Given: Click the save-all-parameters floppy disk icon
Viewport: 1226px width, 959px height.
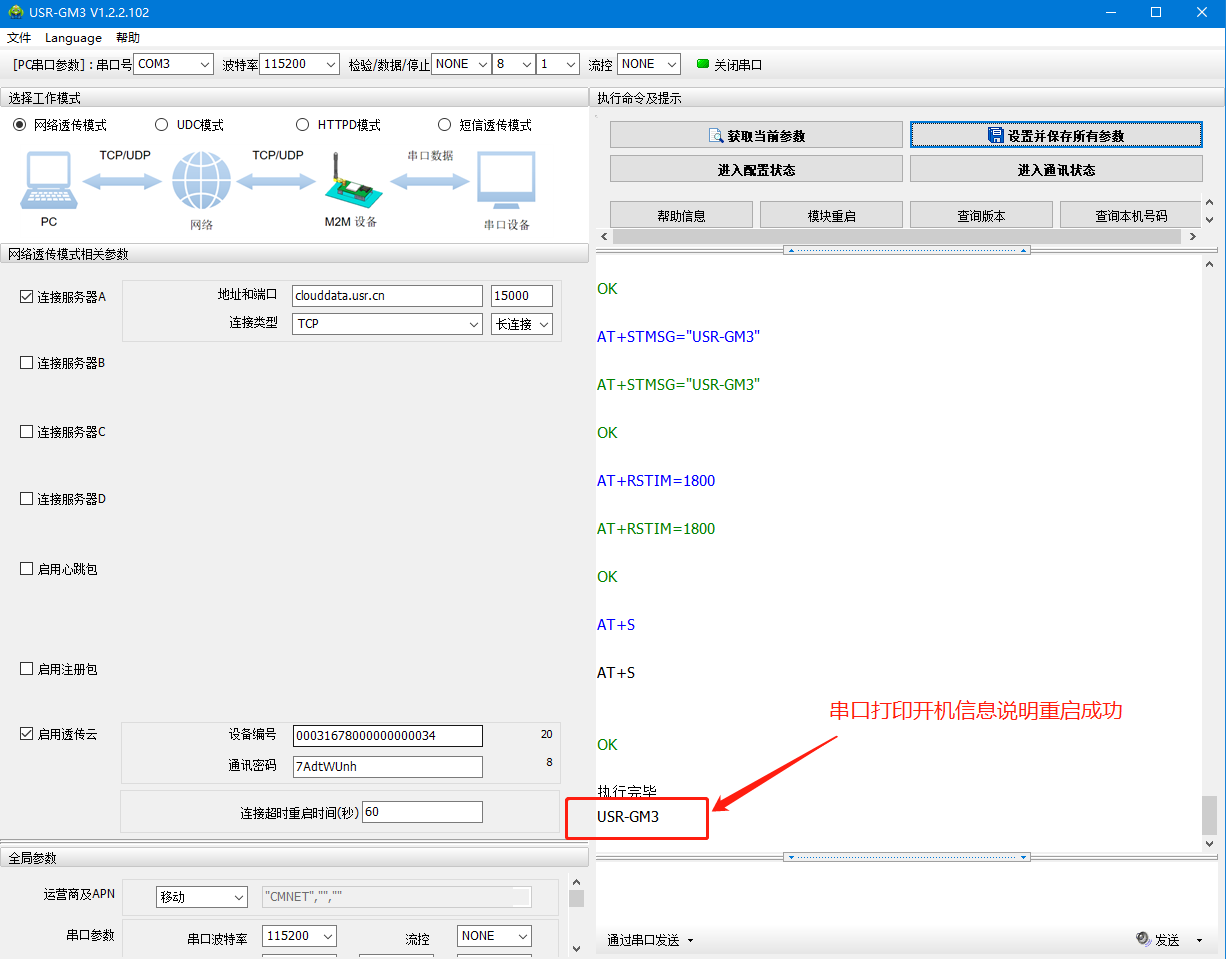Looking at the screenshot, I should coord(995,136).
